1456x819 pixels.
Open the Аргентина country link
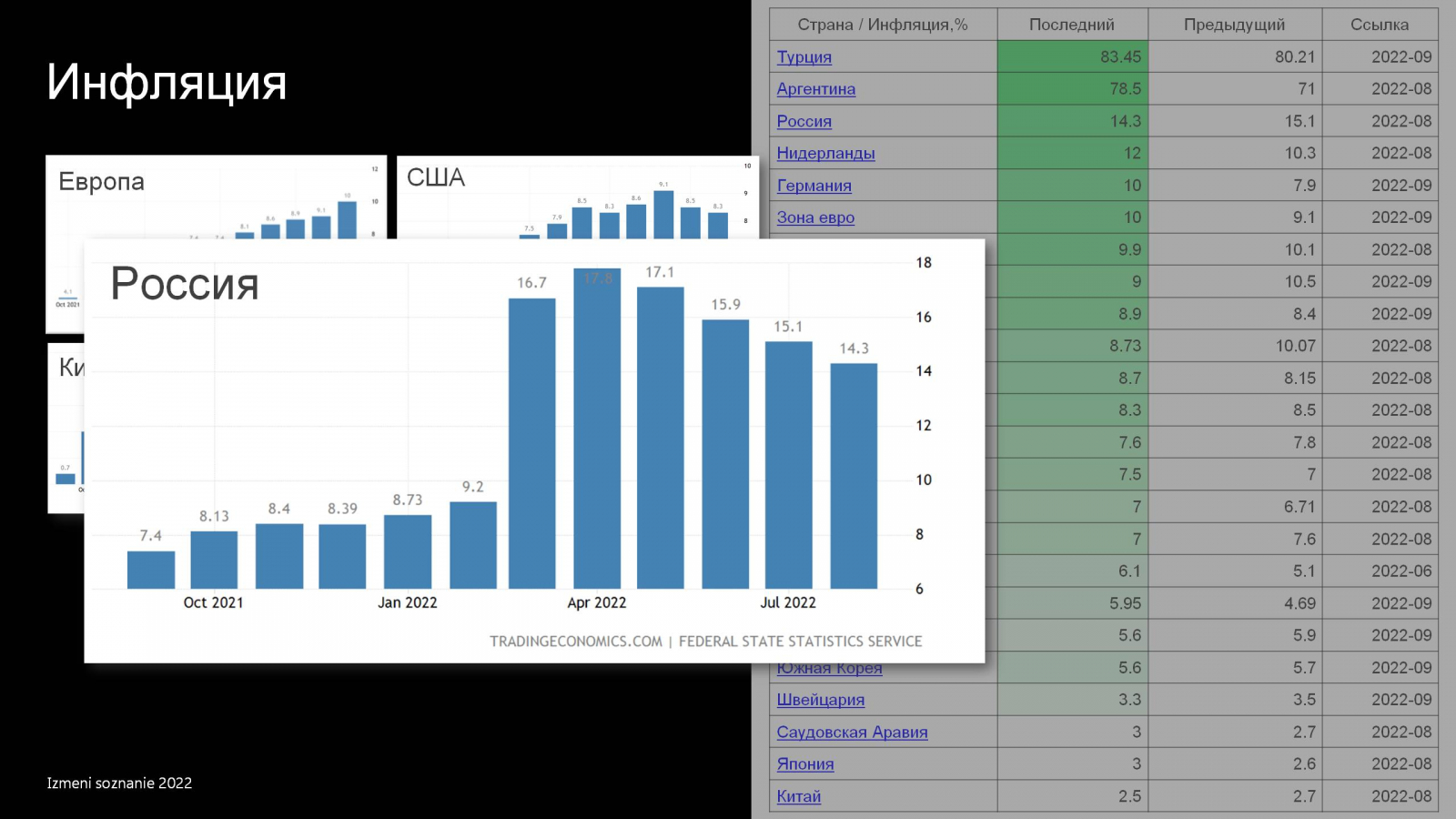click(x=815, y=88)
